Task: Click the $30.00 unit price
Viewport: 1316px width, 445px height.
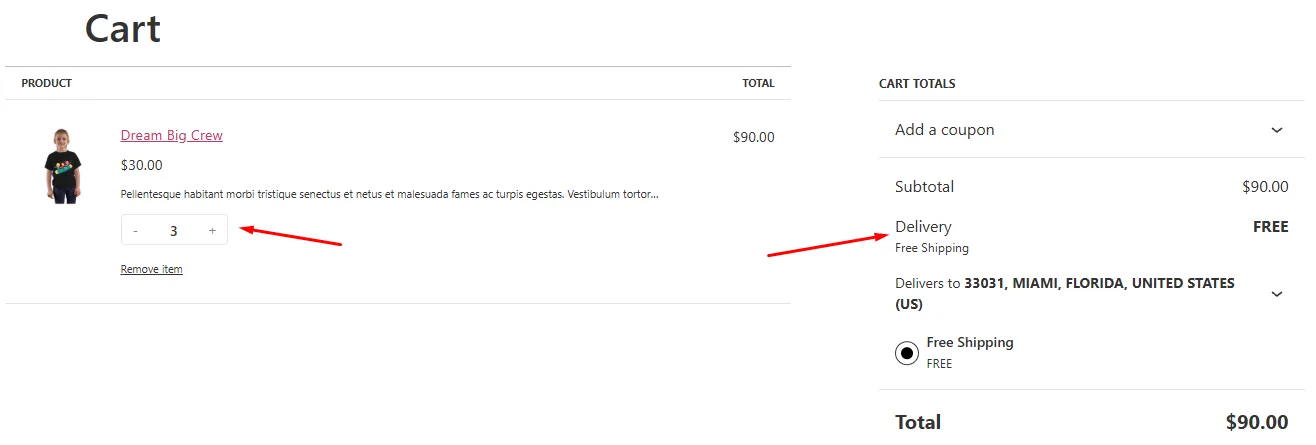Action: 141,165
